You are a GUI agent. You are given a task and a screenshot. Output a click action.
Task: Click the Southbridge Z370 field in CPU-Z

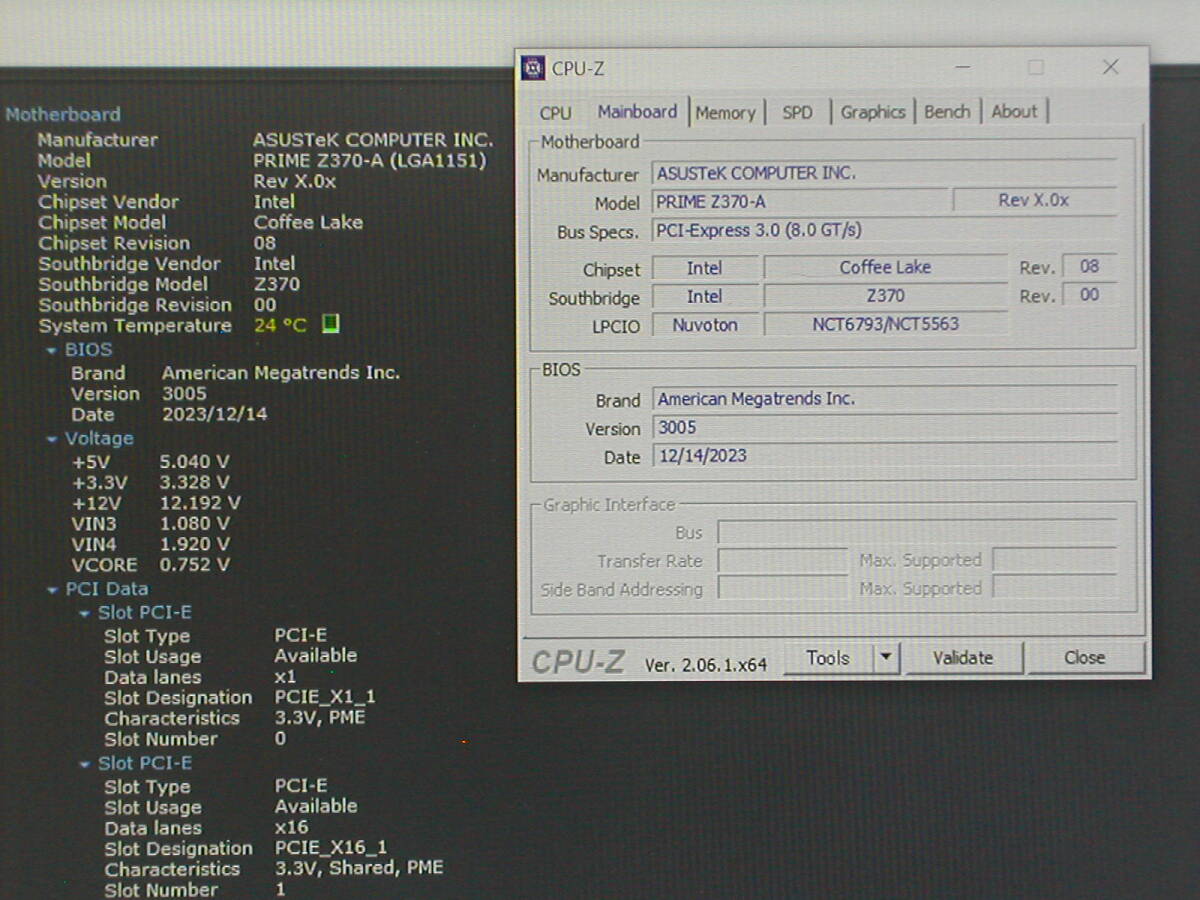pos(885,296)
